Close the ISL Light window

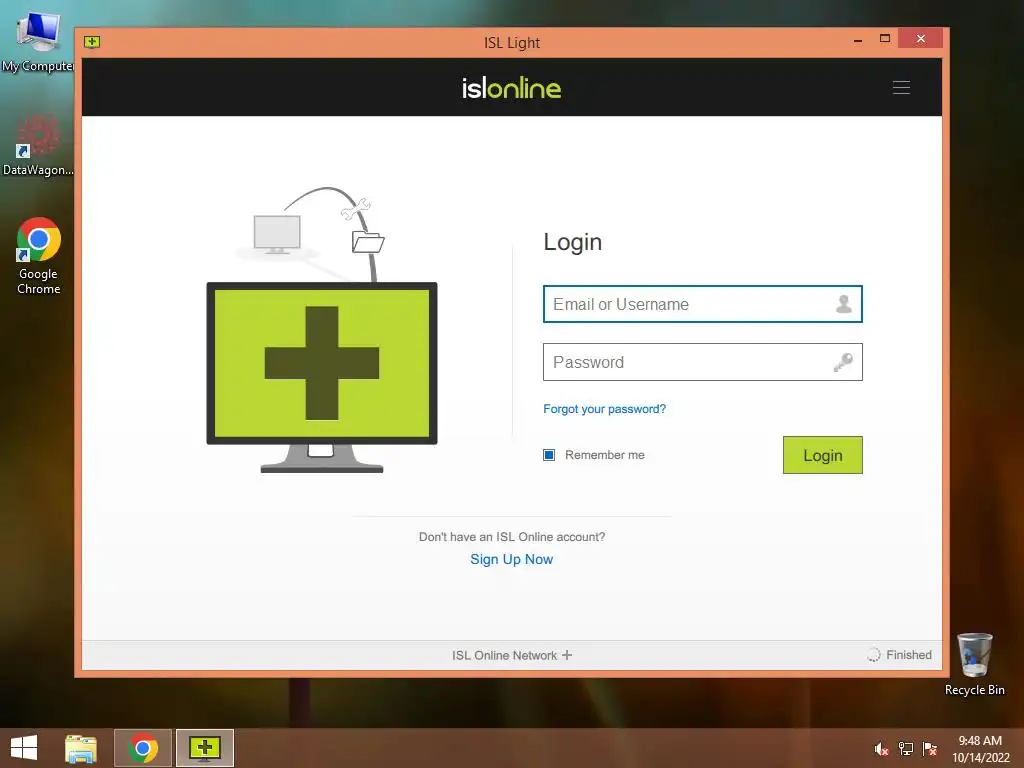coord(920,39)
